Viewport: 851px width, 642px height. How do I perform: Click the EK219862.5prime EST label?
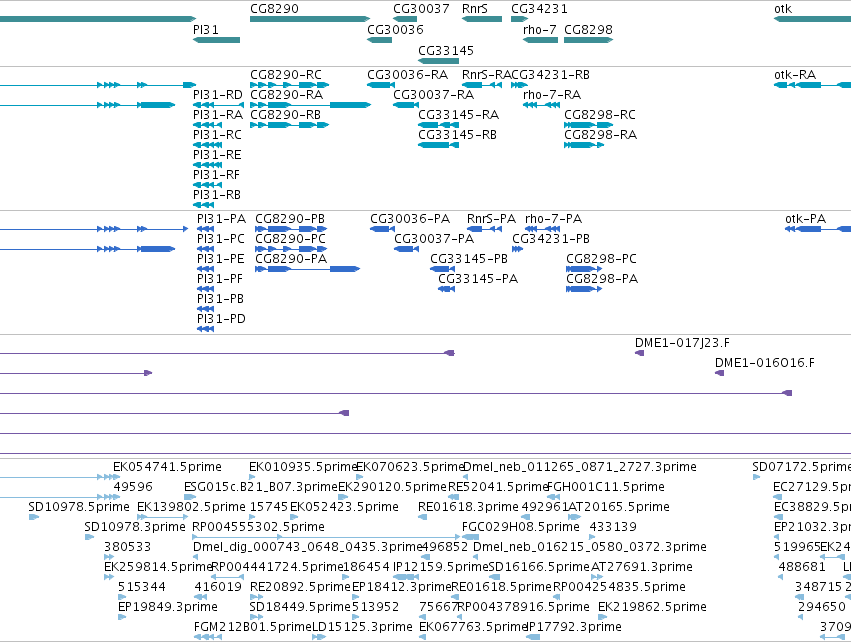pos(652,607)
